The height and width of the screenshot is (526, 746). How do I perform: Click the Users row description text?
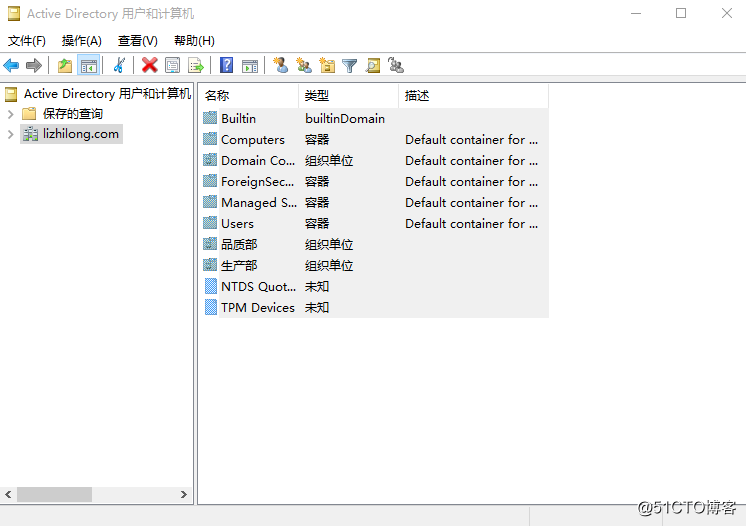pyautogui.click(x=471, y=224)
